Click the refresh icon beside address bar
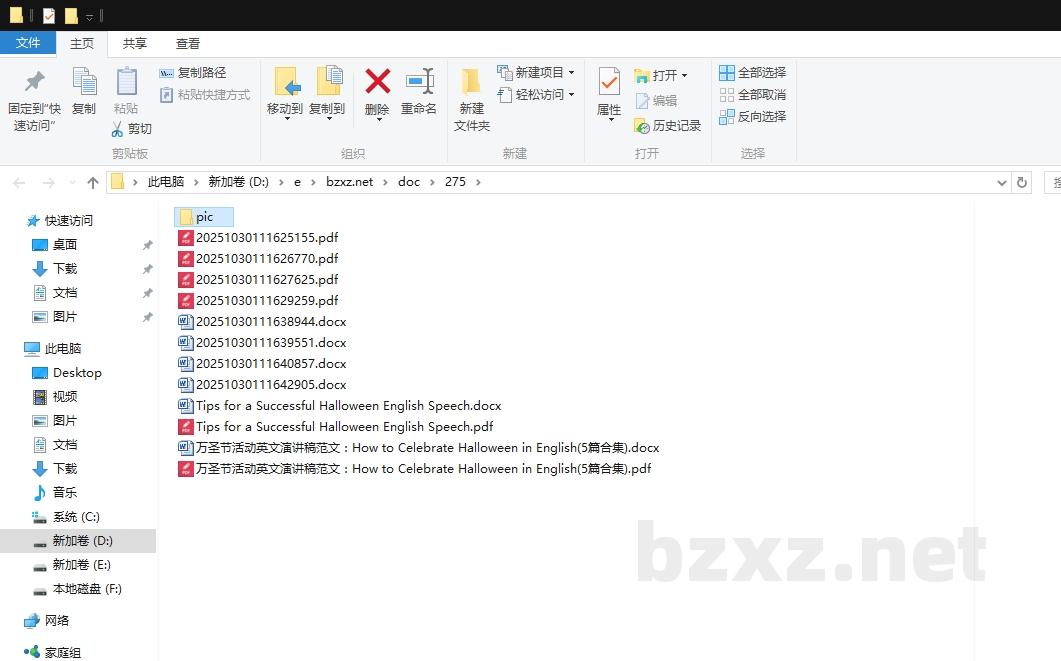The height and width of the screenshot is (661, 1061). pos(1021,182)
